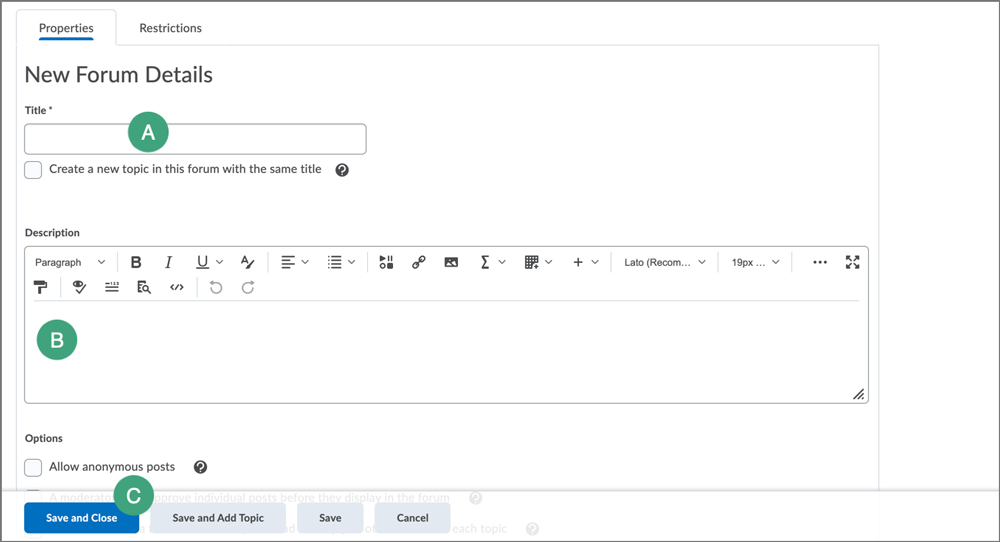Click the text alignment icon
Screen dimensions: 1000x542
[x=288, y=262]
